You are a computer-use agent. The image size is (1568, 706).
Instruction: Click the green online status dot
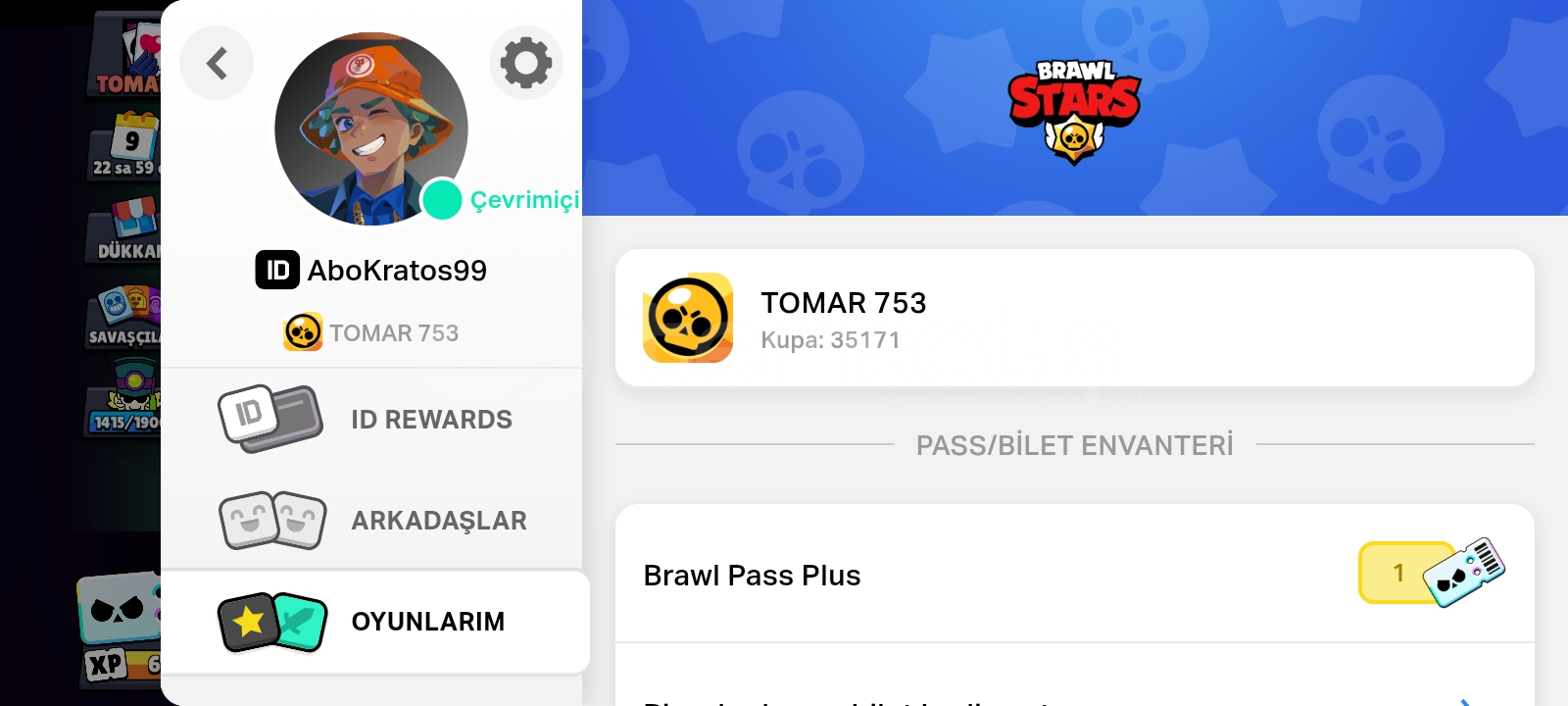coord(441,200)
